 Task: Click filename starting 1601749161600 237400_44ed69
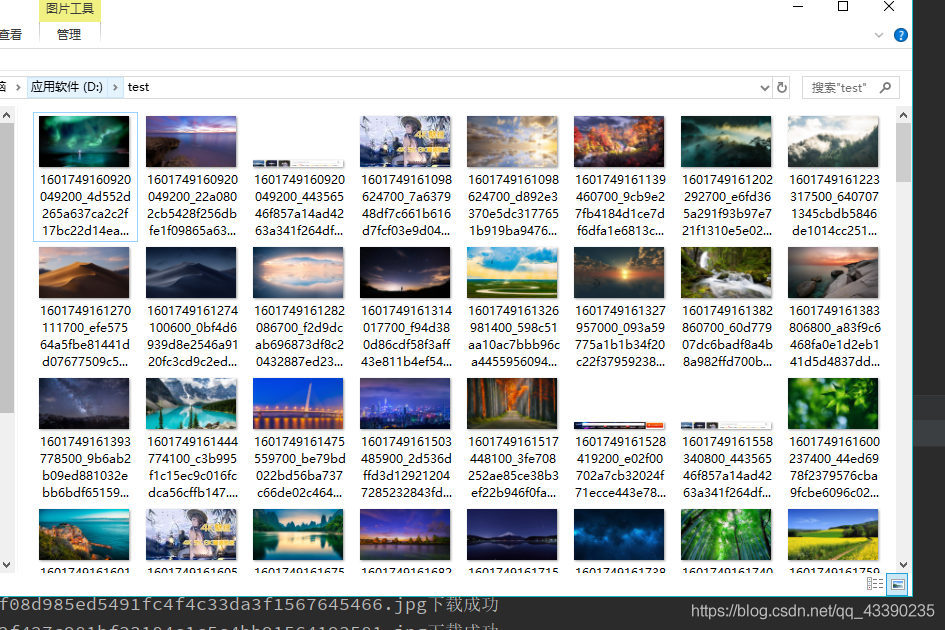(x=834, y=467)
